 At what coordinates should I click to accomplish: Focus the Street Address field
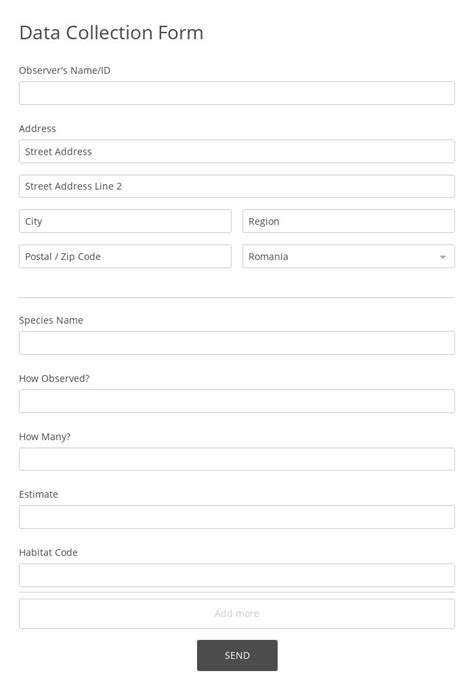pos(237,151)
